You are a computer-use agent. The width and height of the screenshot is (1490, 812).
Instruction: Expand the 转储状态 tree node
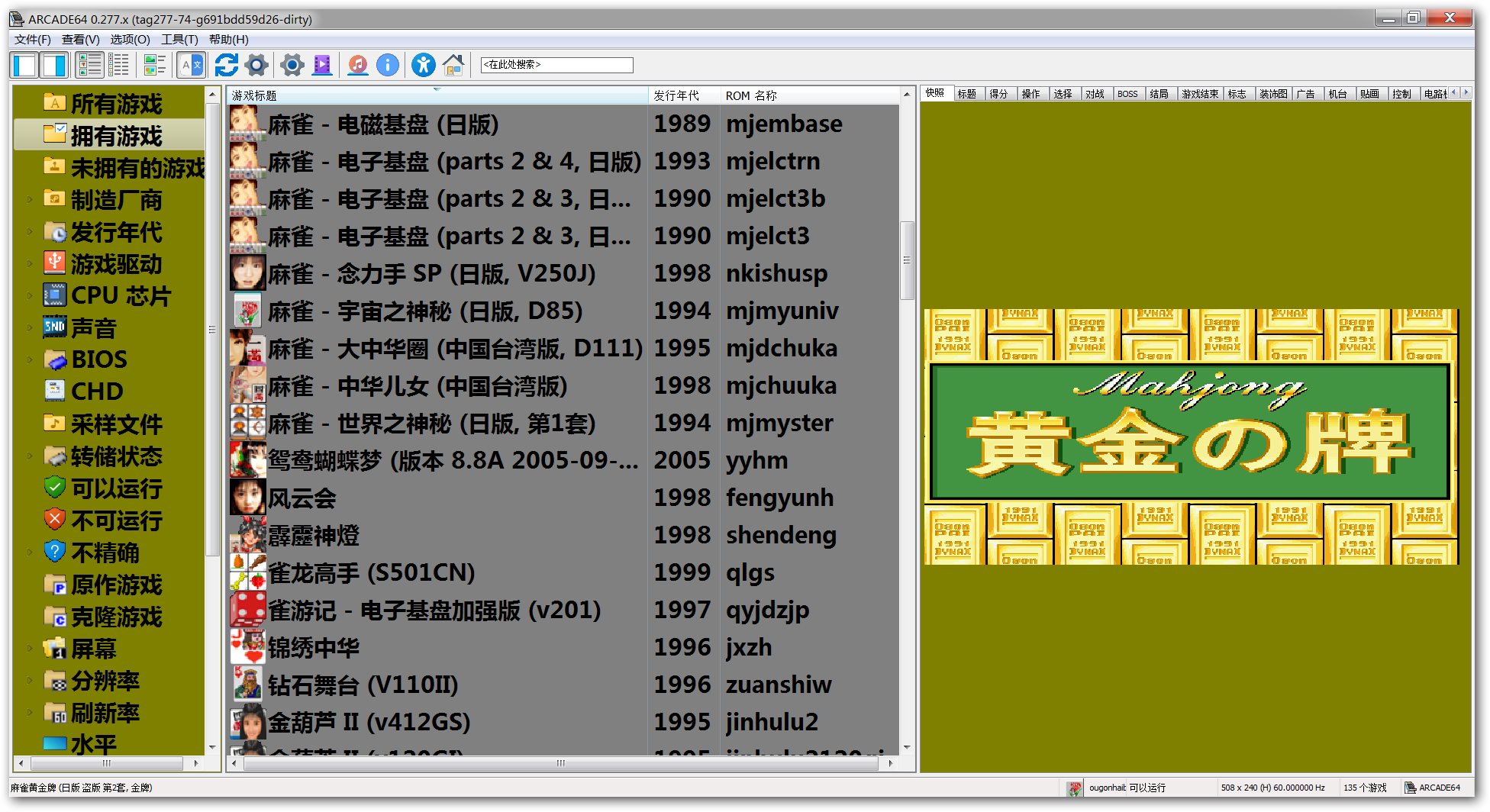[x=30, y=456]
